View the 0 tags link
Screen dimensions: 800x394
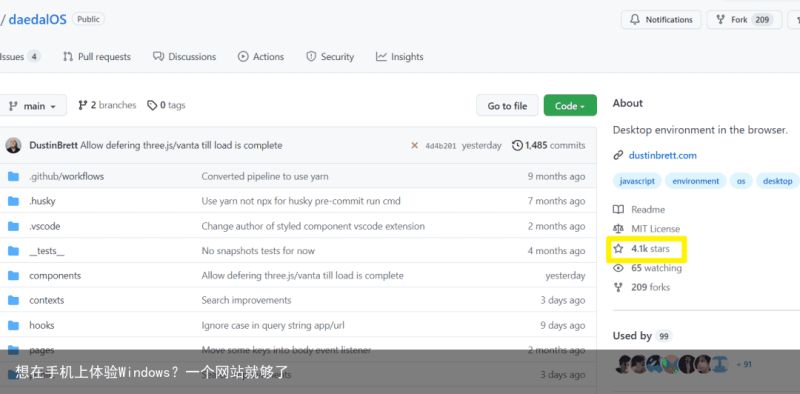coord(166,105)
